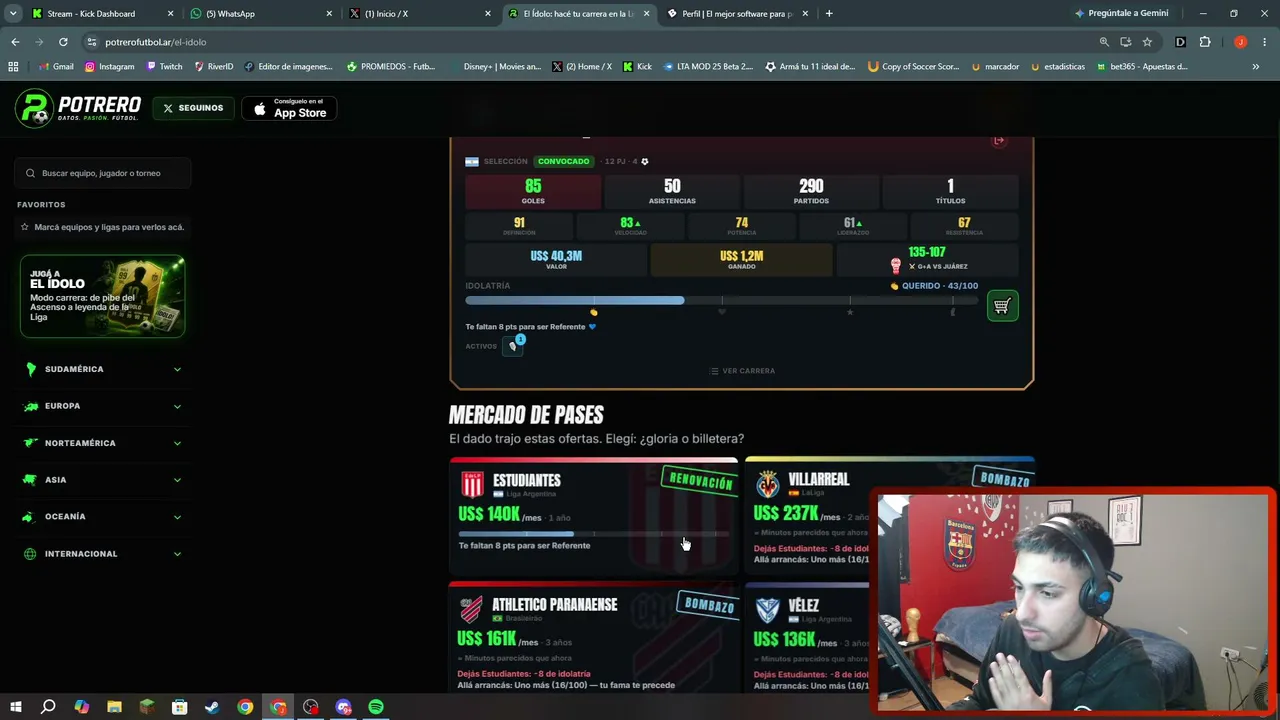Reload the page with the refresh icon
Image resolution: width=1280 pixels, height=720 pixels.
(63, 42)
